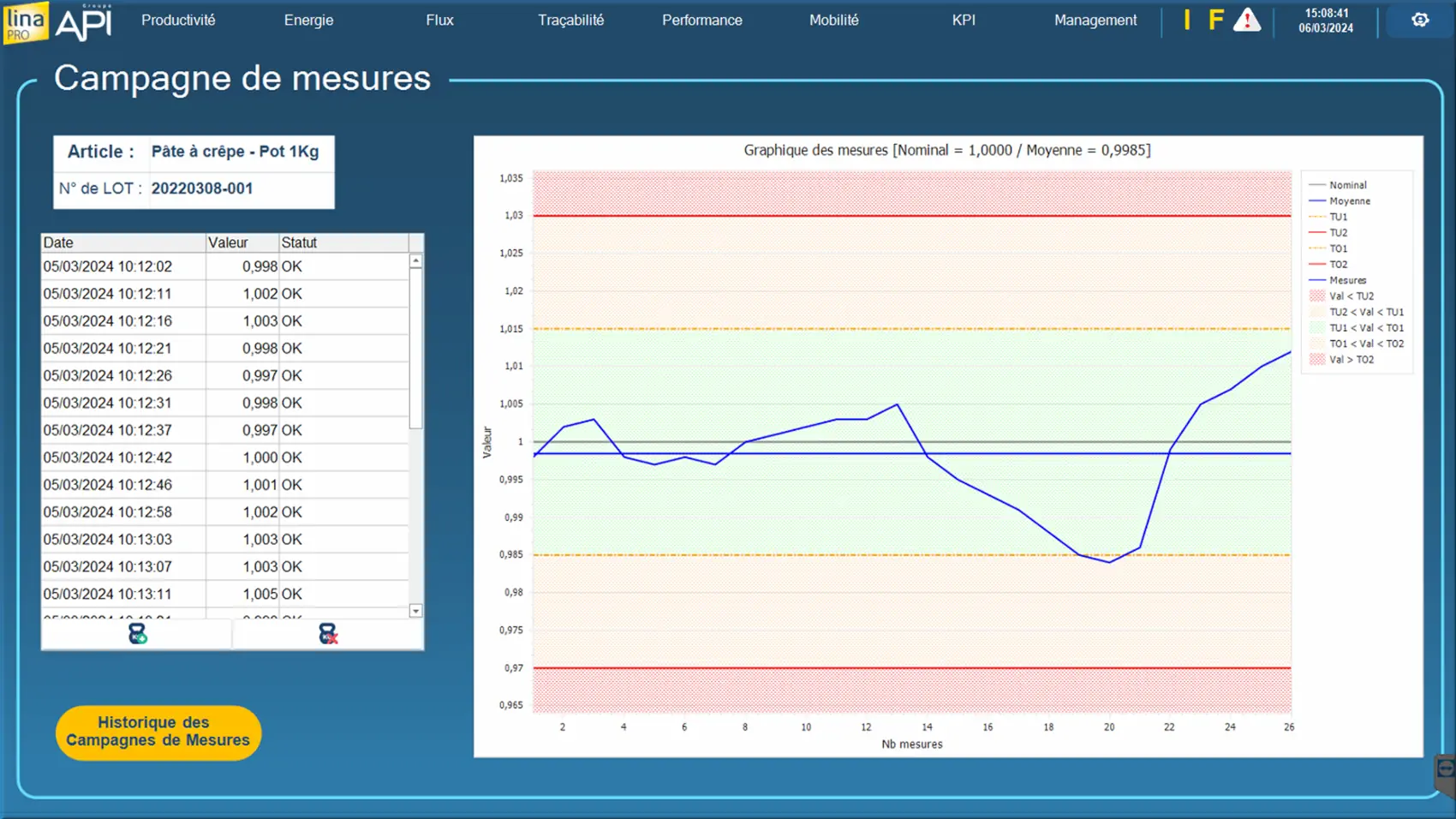This screenshot has height=819, width=1456.
Task: Open the Productivité menu
Action: 178,21
